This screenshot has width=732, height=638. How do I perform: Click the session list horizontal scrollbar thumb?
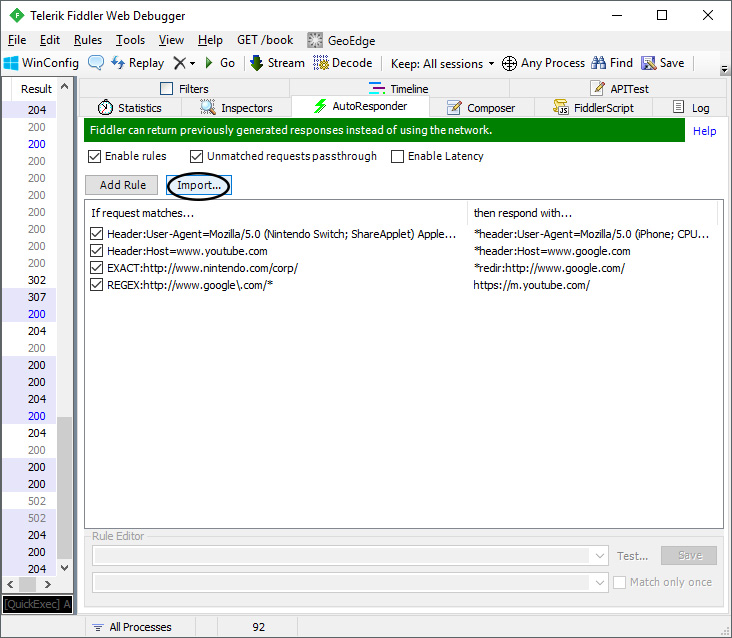click(28, 584)
